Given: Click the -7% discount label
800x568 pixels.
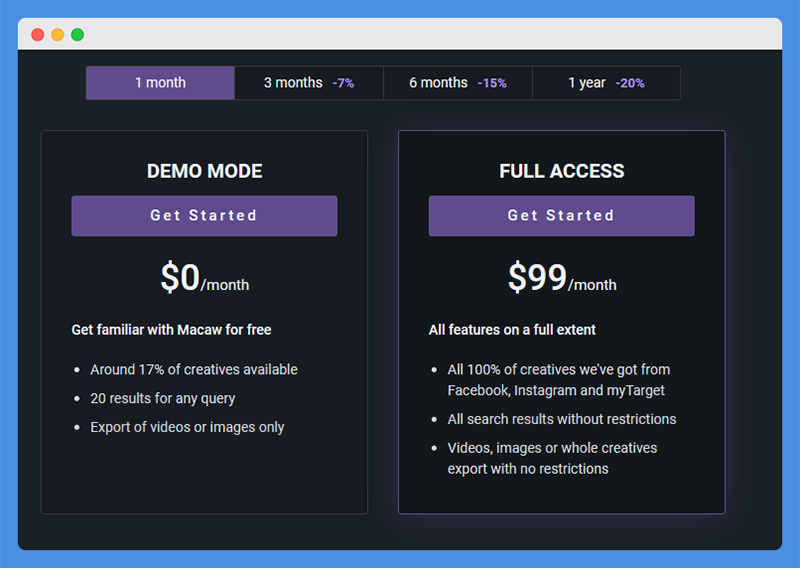Looking at the screenshot, I should click(343, 83).
